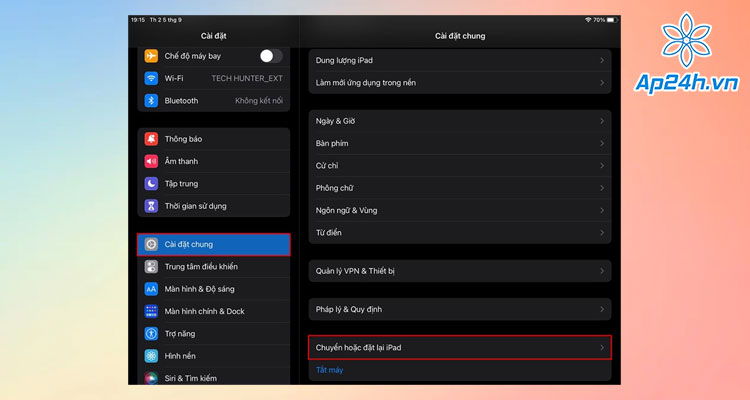Tap Wi-Fi network TECH HUNTER_EXT

[x=247, y=78]
